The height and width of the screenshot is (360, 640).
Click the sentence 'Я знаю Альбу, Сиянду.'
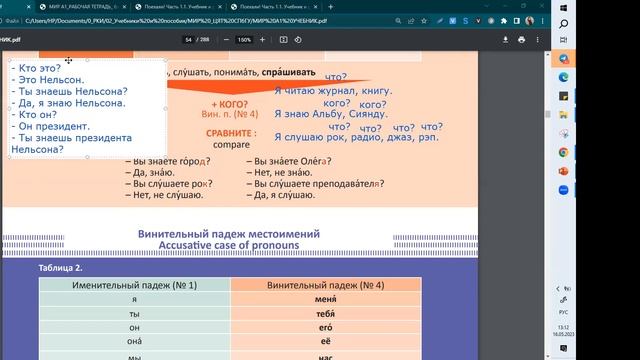(331, 114)
